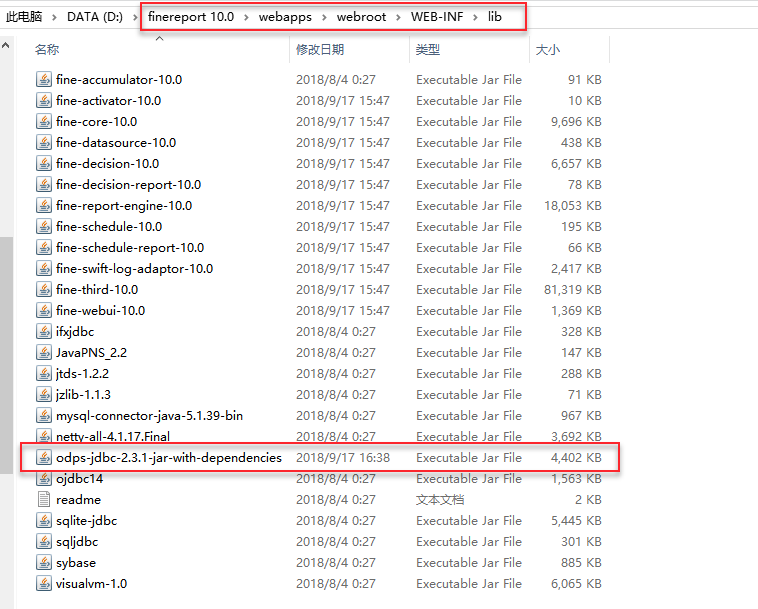Screen dimensions: 758x609
Task: Click the fine-schedule-10.0 jar icon
Action: point(44,227)
